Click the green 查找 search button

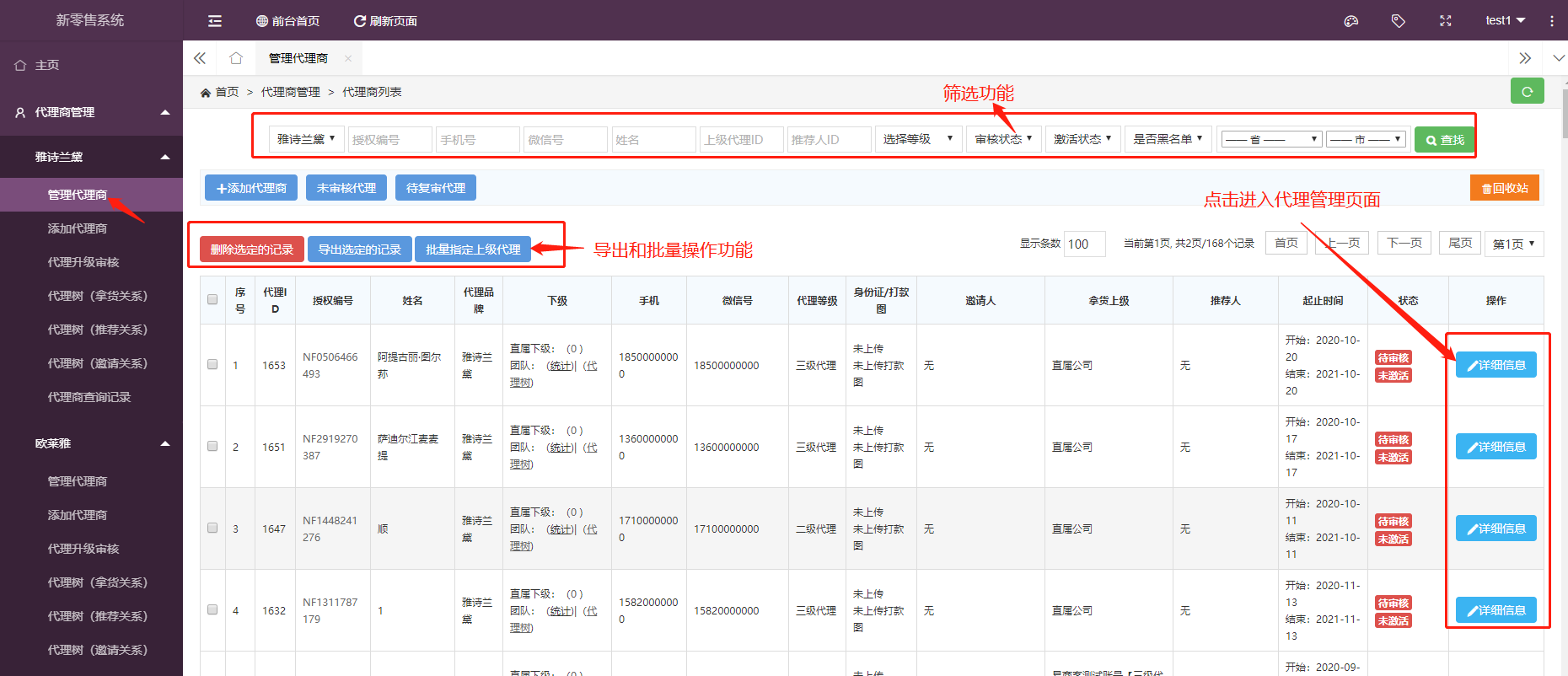coord(1444,140)
